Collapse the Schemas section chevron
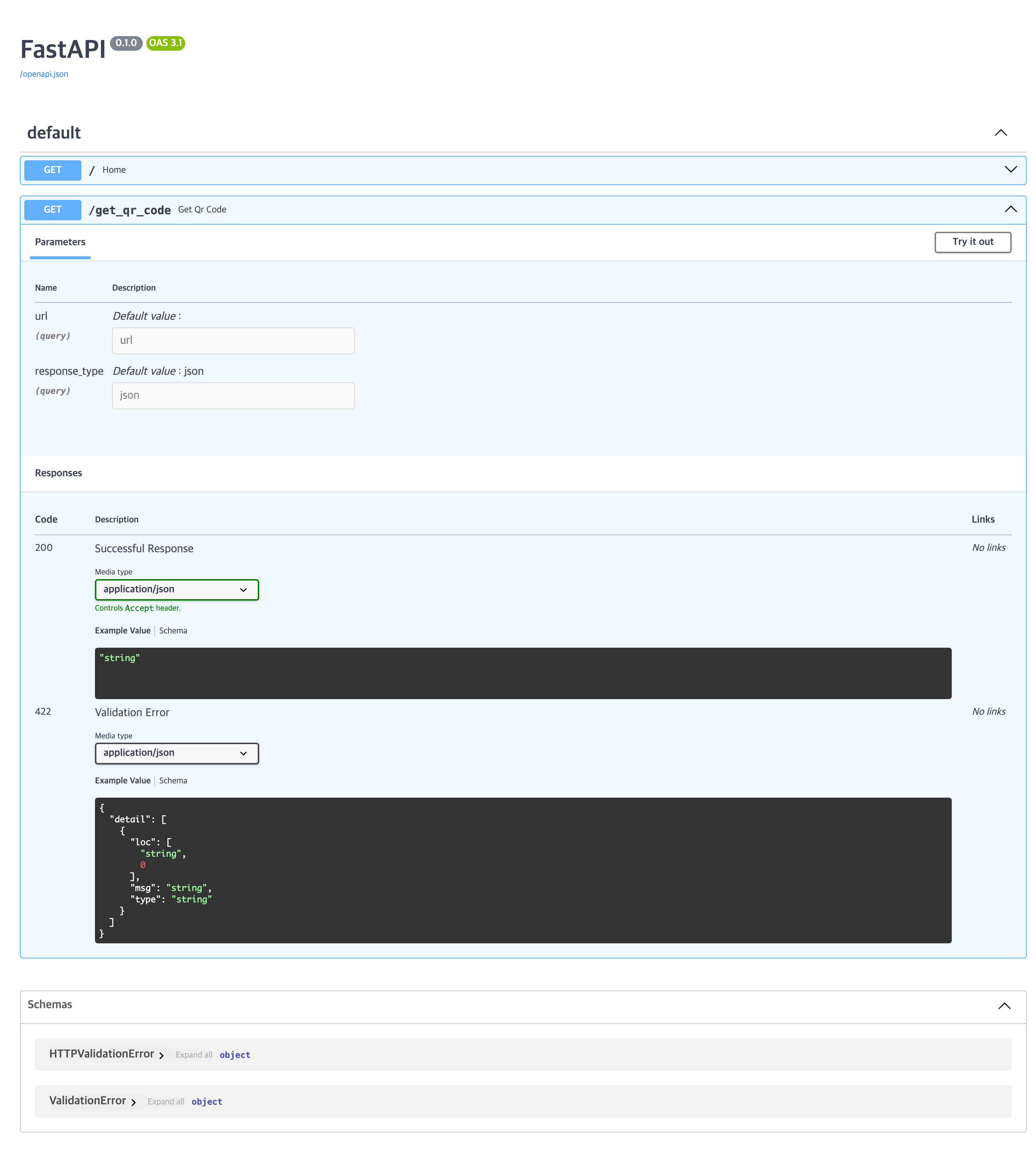 (x=1004, y=1006)
